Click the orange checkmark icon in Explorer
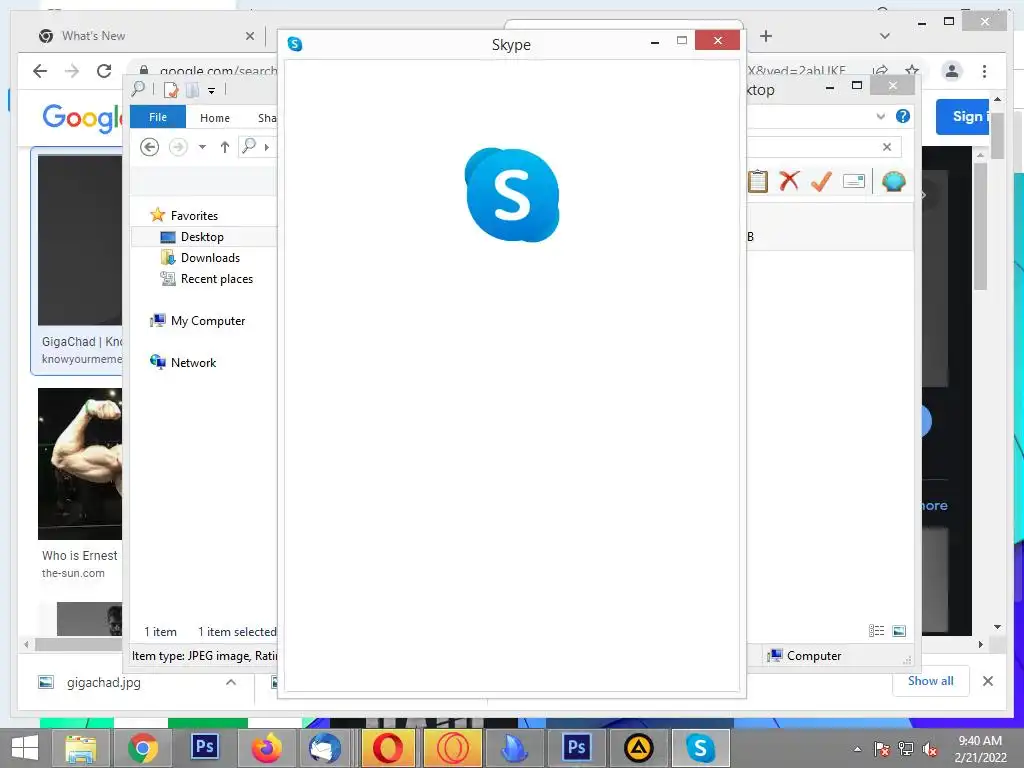The height and width of the screenshot is (768, 1024). click(x=821, y=181)
